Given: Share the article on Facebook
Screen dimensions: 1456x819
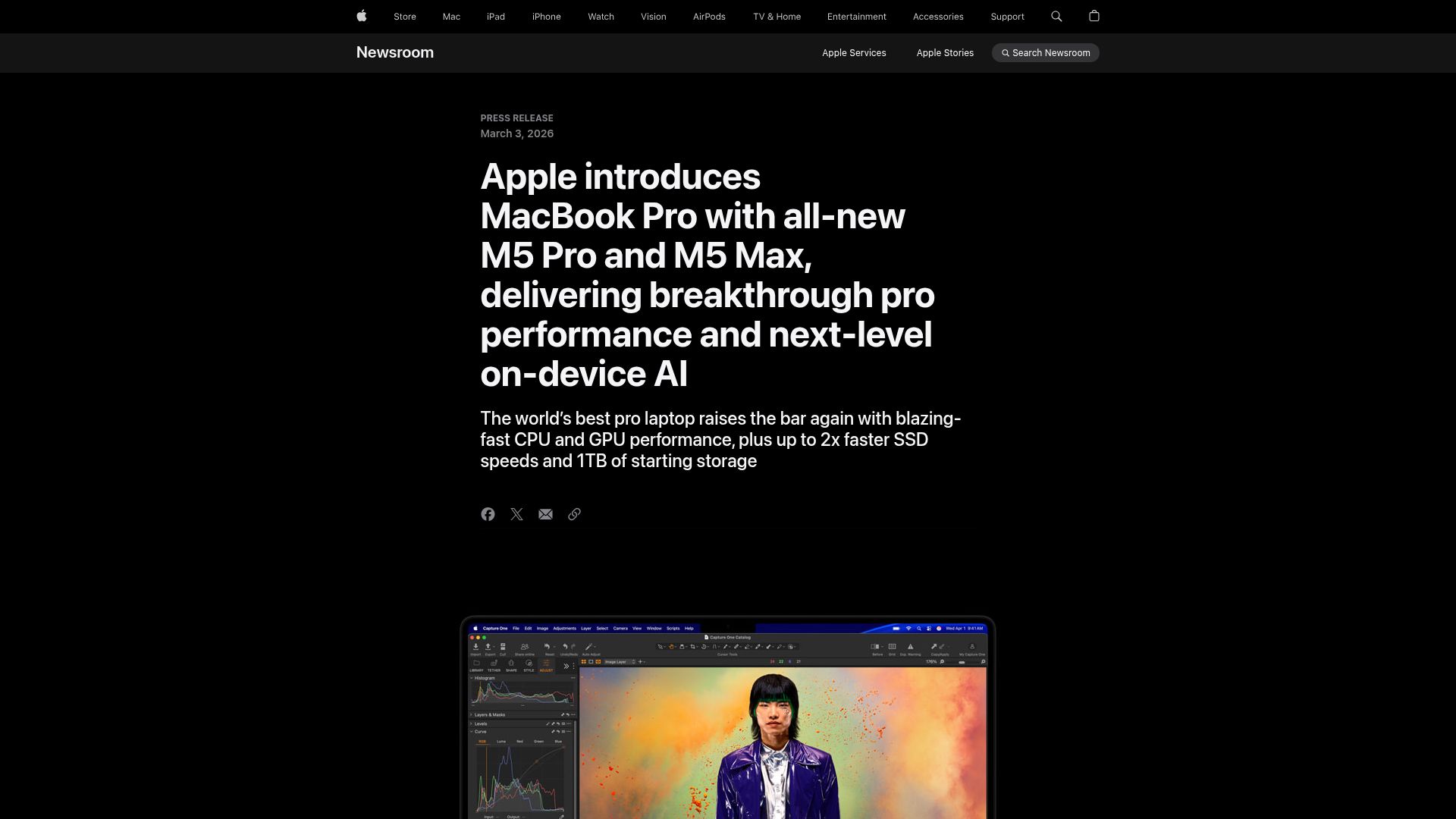Looking at the screenshot, I should 488,514.
